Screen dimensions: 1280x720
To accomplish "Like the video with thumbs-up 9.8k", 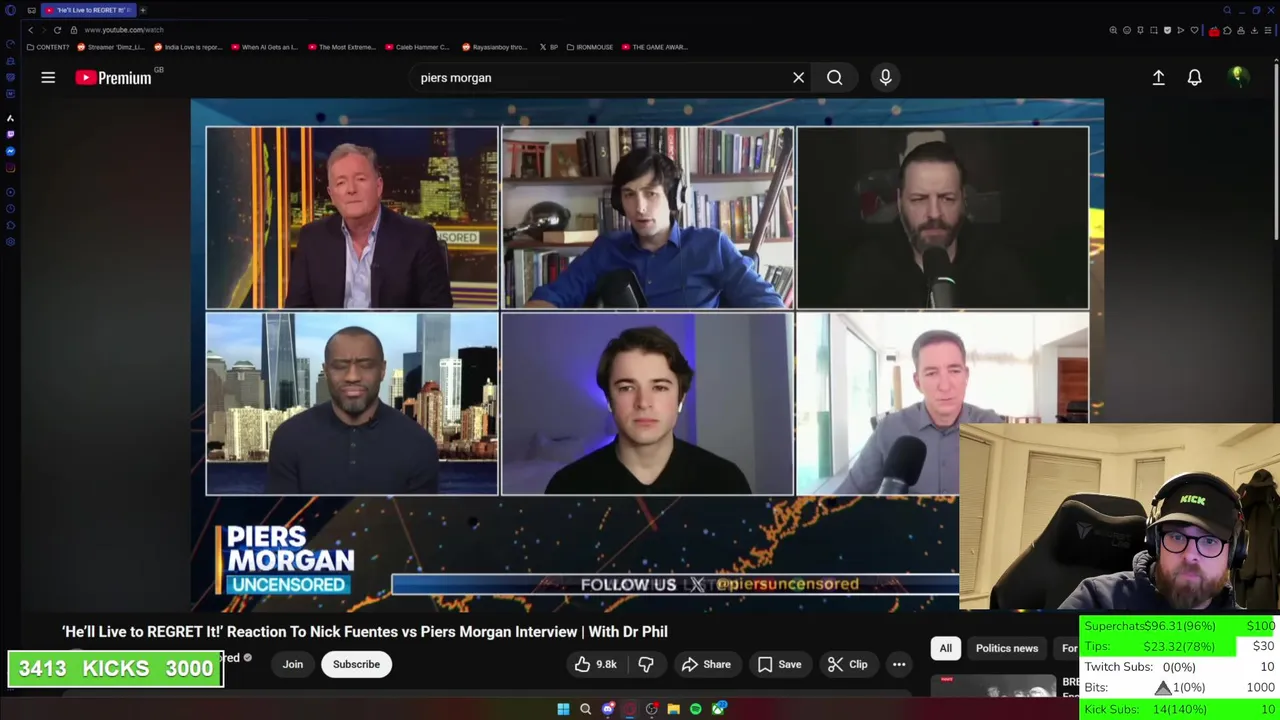I will (595, 664).
